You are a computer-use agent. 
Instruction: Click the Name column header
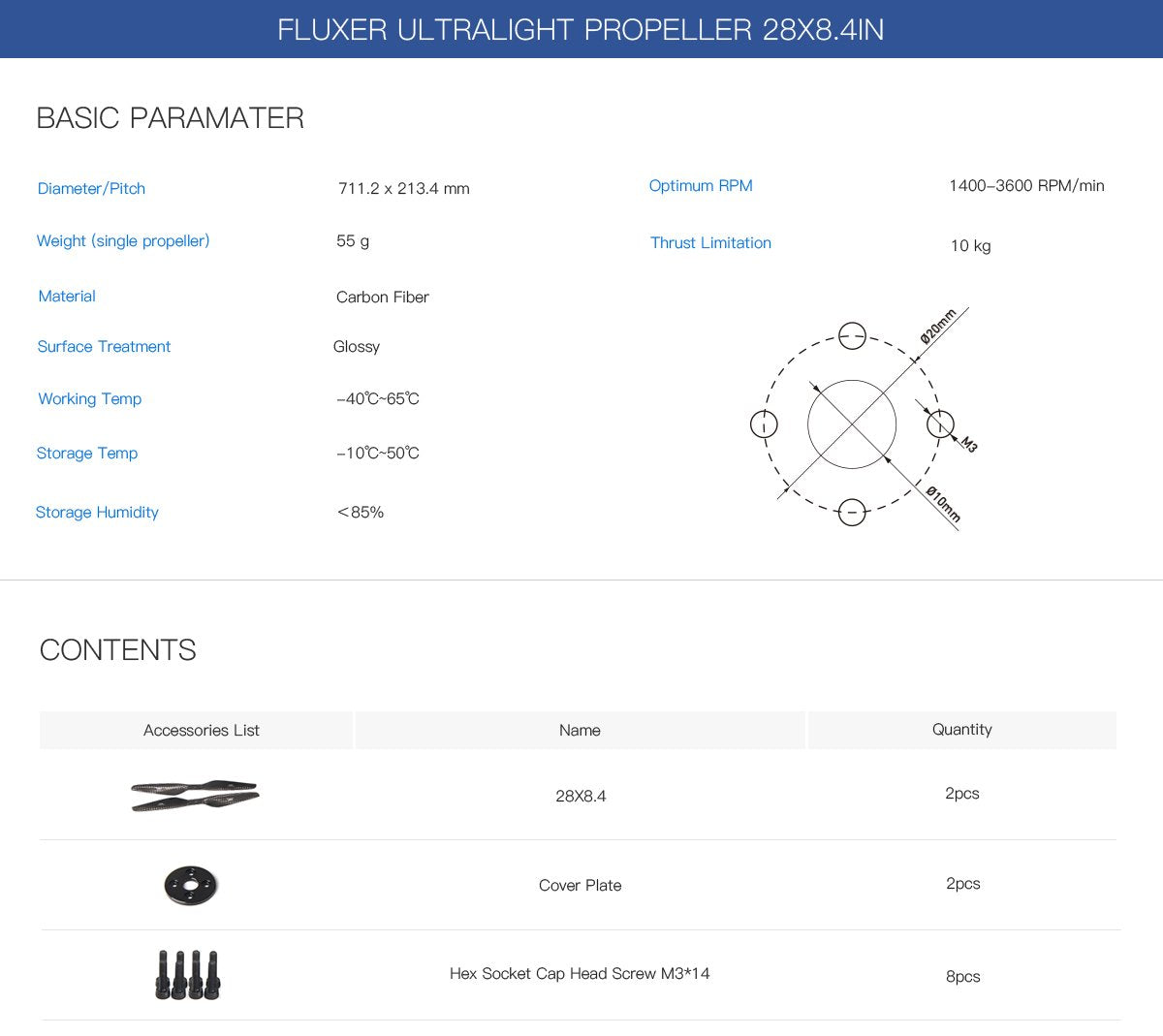[580, 730]
